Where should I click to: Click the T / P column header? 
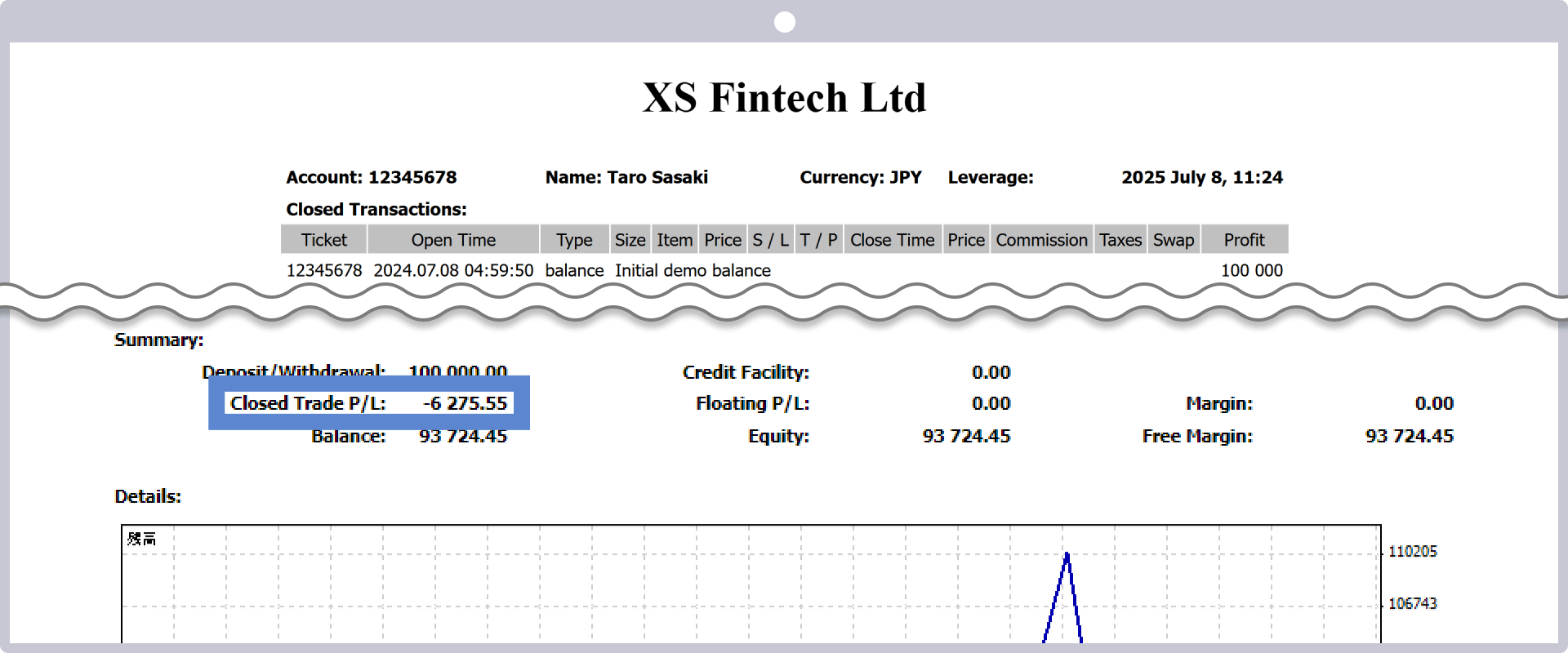pyautogui.click(x=818, y=240)
